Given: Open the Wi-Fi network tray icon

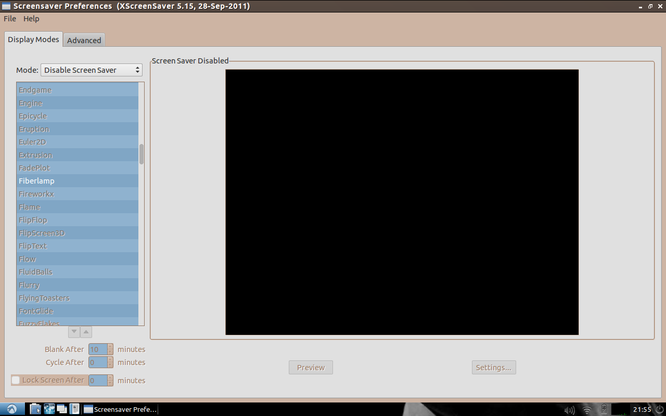Looking at the screenshot, I should 587,410.
